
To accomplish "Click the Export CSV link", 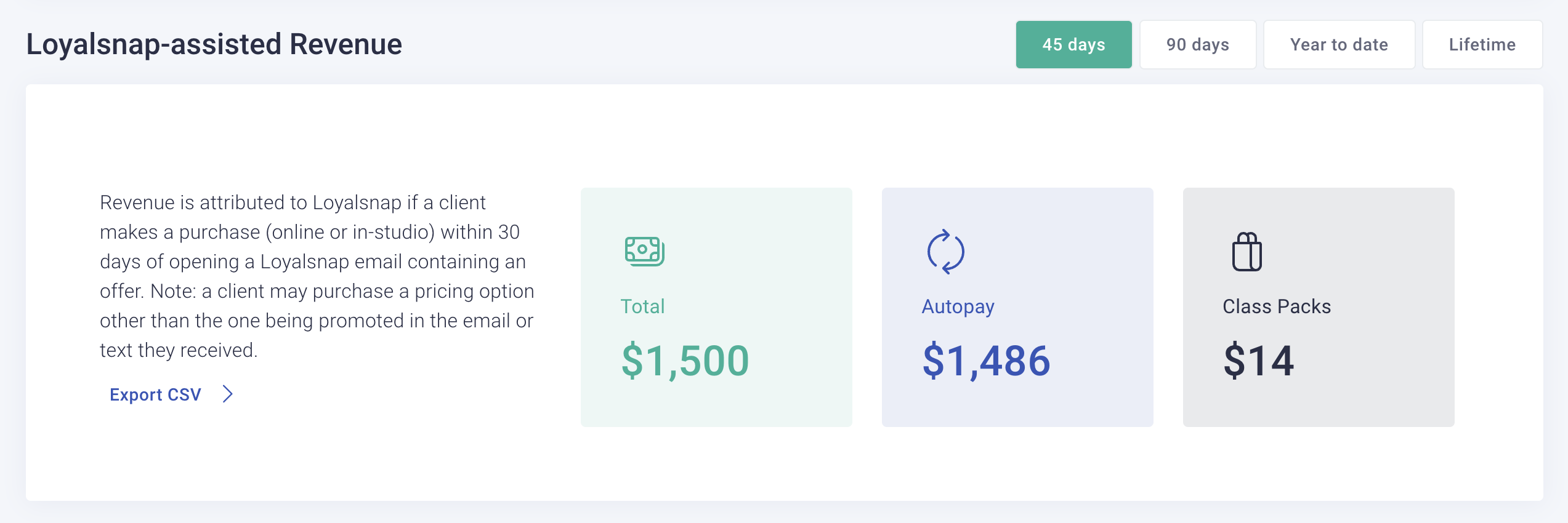I will pyautogui.click(x=155, y=394).
